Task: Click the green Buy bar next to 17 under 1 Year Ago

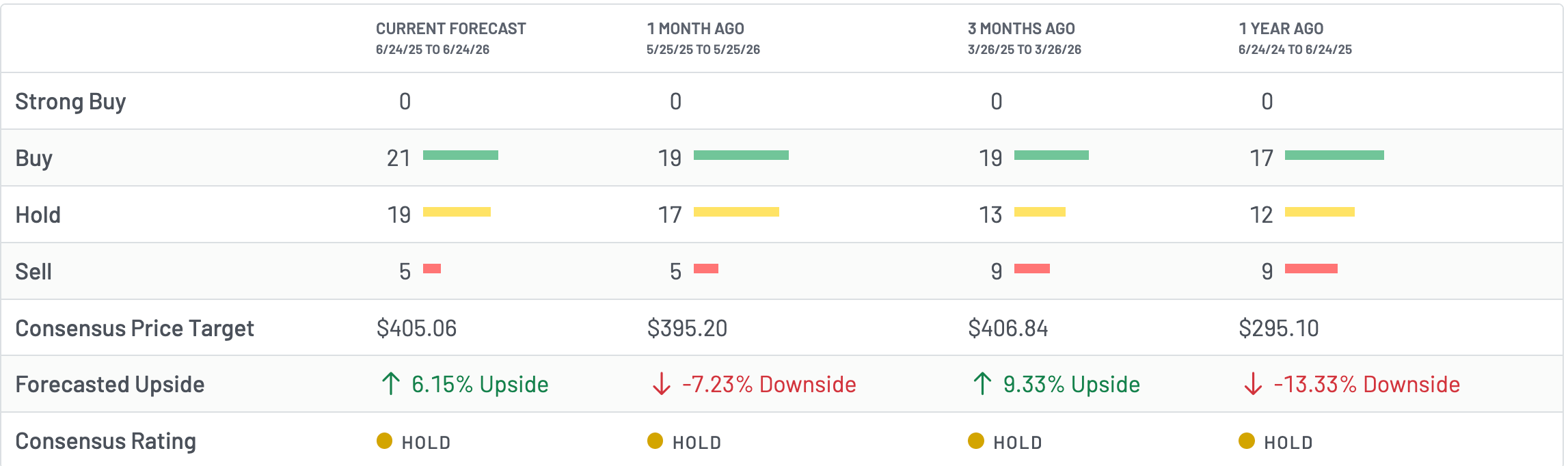Action: pyautogui.click(x=1334, y=155)
